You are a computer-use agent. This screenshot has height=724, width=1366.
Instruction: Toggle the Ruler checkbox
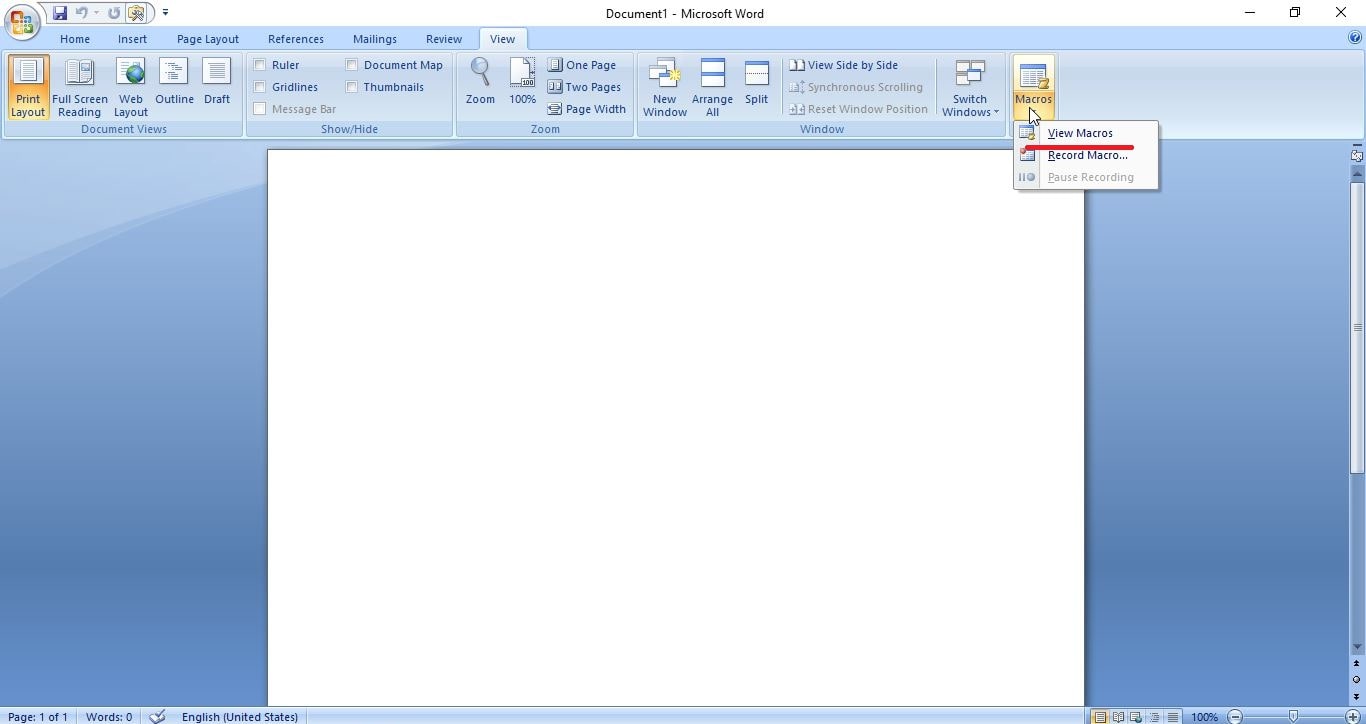(260, 65)
